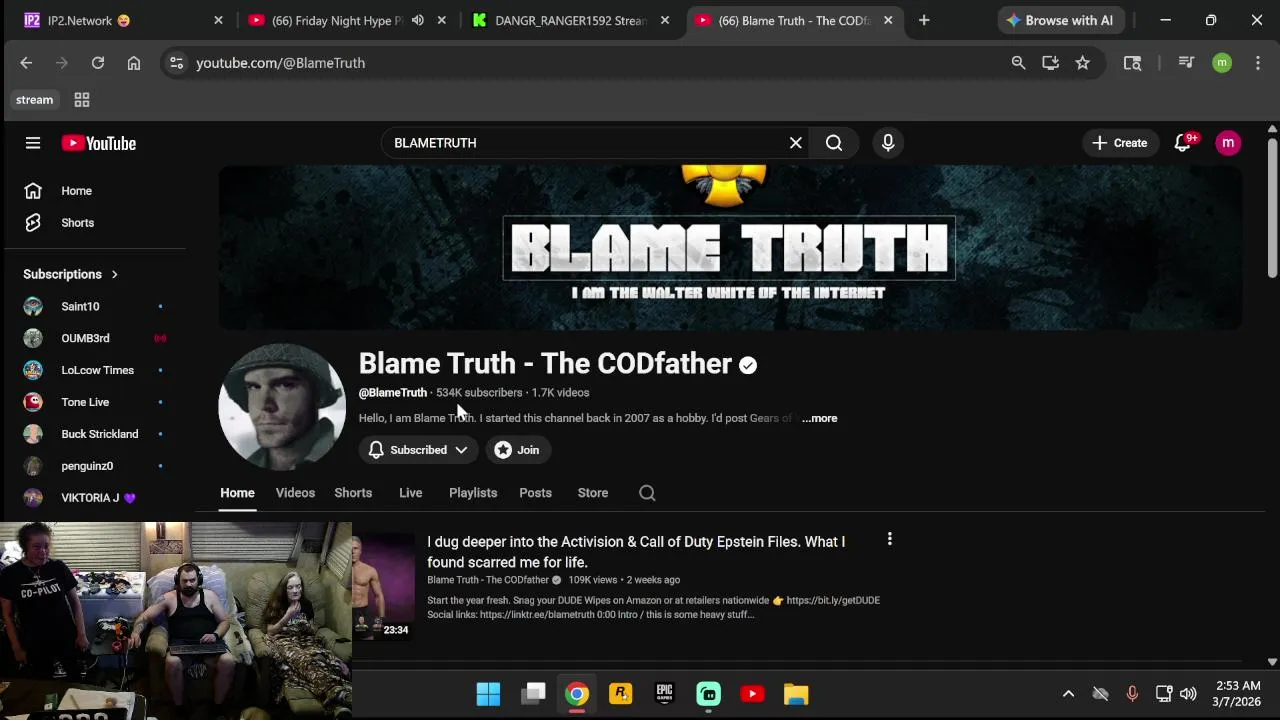Viewport: 1280px width, 720px height.
Task: Open YouTube app in taskbar
Action: pyautogui.click(x=752, y=694)
